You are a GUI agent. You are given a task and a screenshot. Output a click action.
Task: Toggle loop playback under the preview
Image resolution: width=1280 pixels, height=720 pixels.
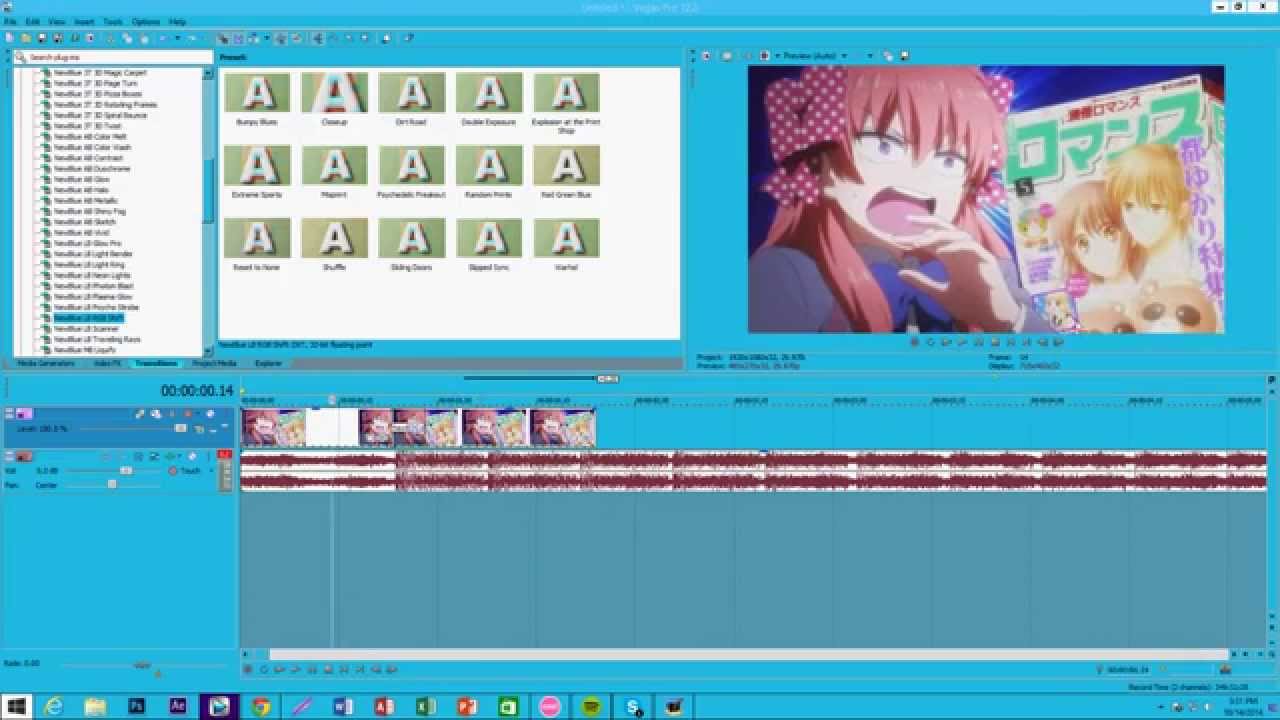(x=930, y=342)
